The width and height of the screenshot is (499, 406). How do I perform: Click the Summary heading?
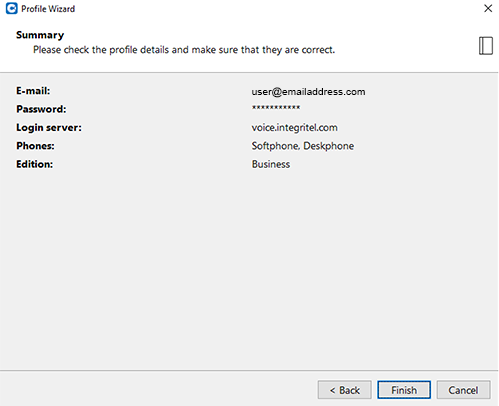(x=40, y=35)
